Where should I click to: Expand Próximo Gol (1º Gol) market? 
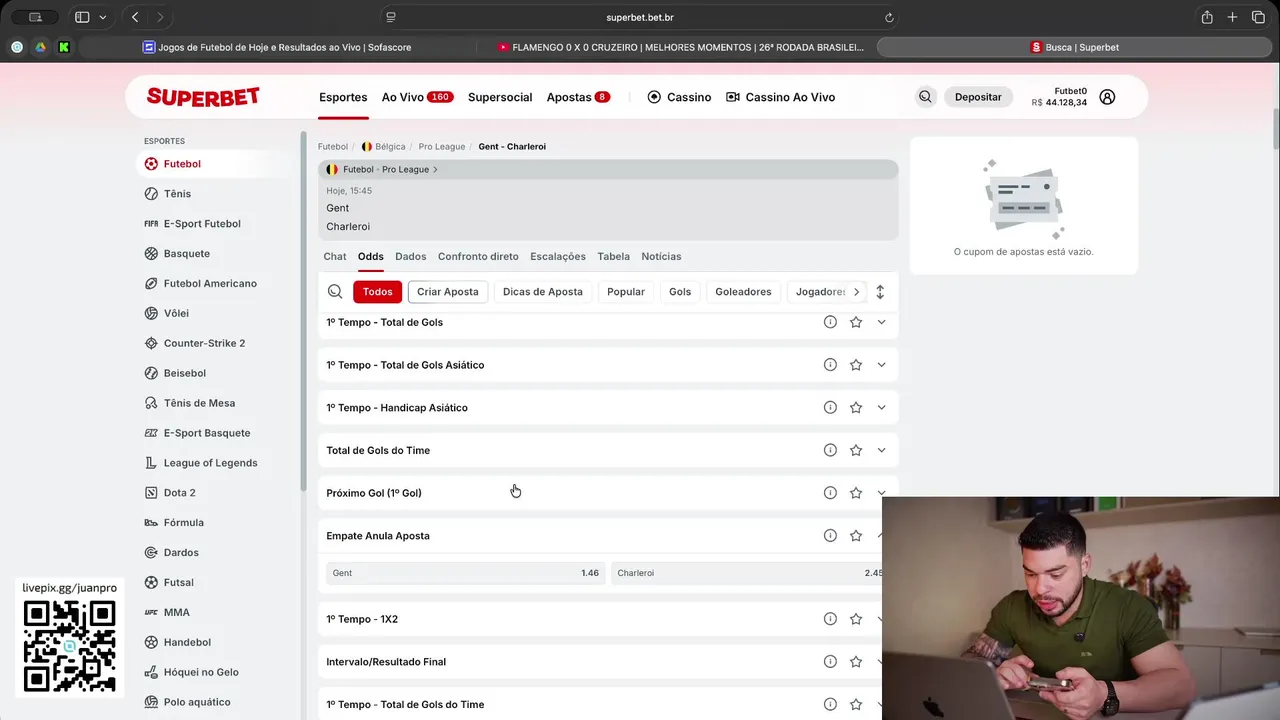coord(881,493)
